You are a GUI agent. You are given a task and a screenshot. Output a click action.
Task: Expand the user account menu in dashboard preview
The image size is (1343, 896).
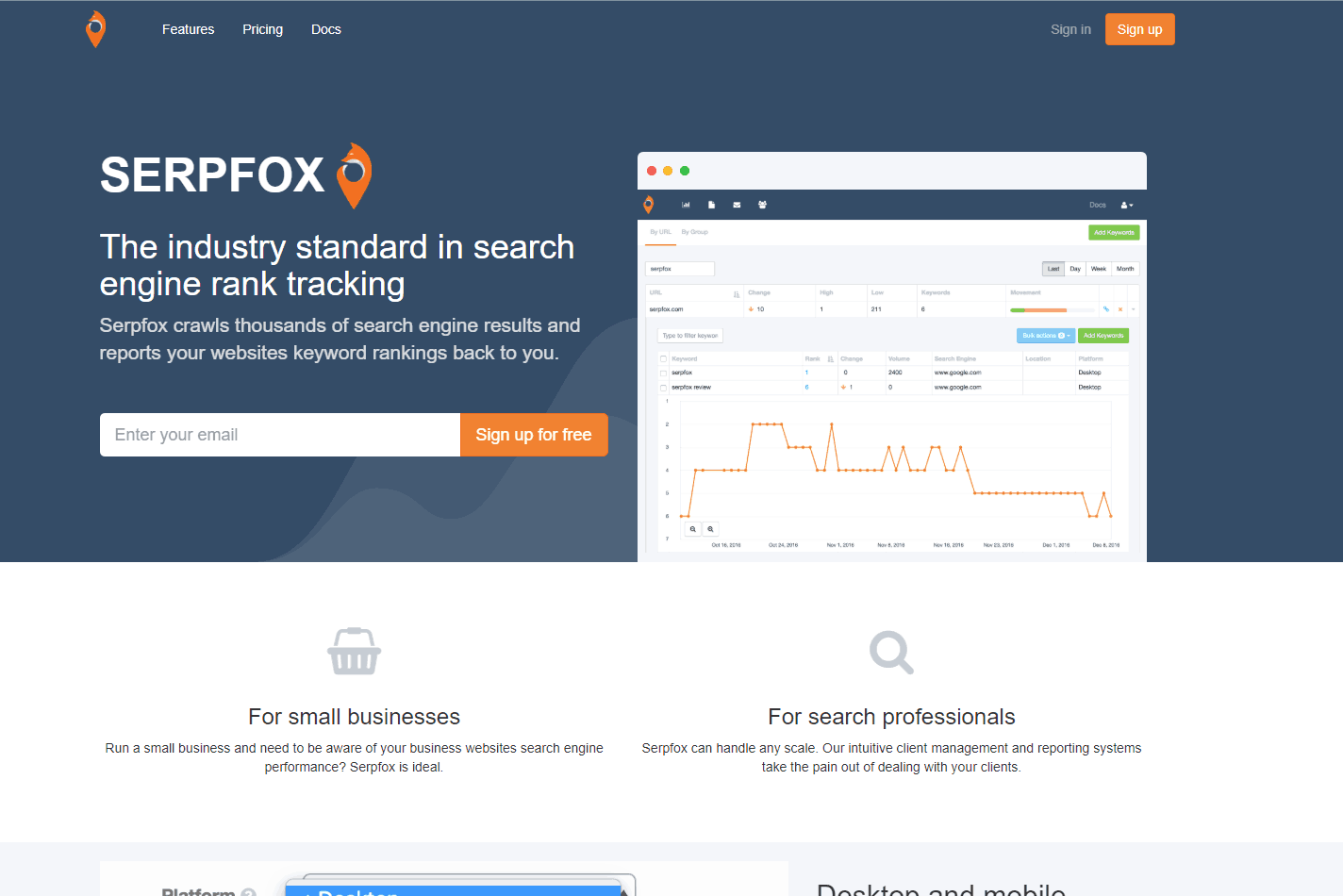tap(1127, 205)
